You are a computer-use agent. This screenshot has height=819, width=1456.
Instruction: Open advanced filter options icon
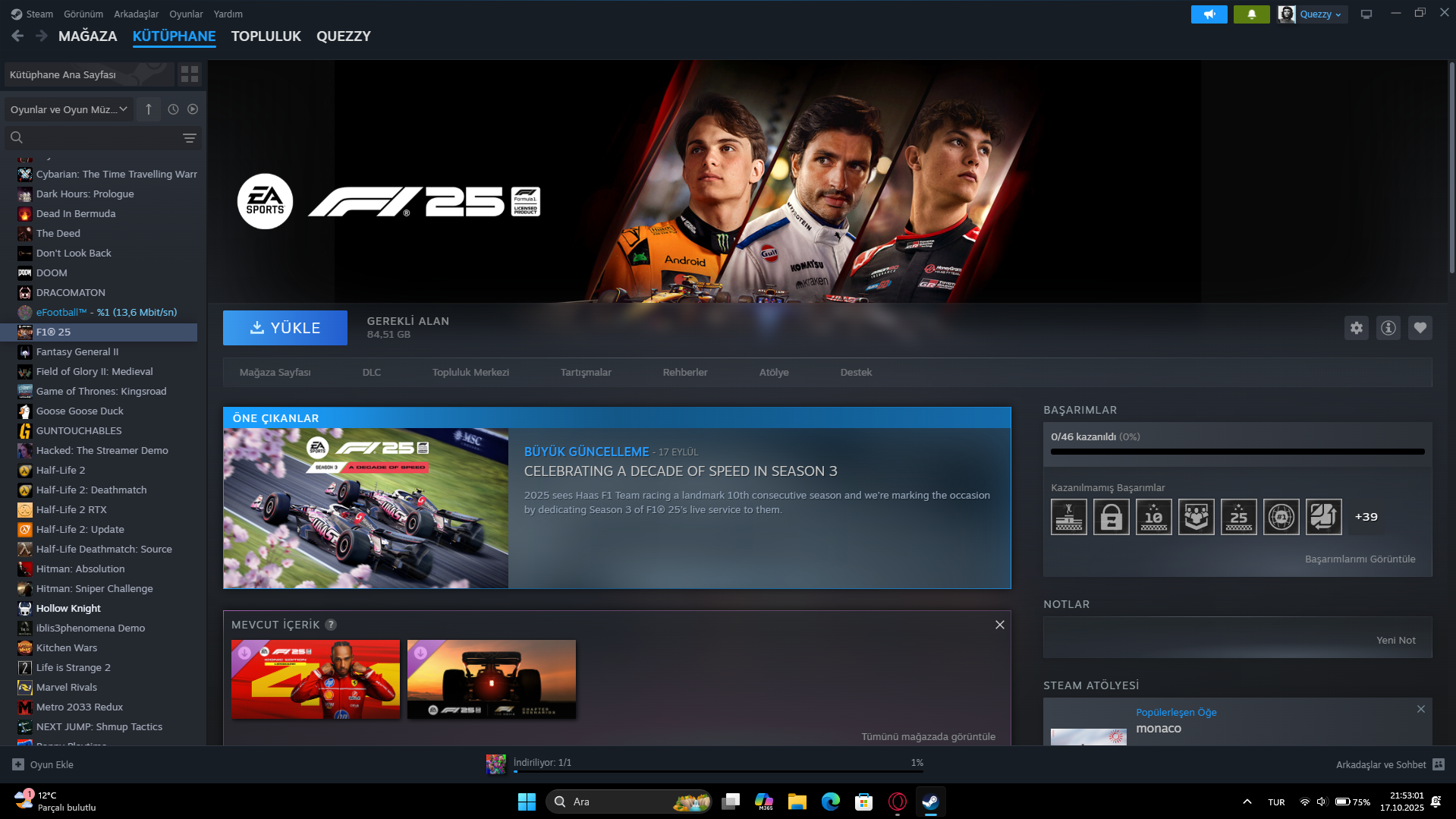tap(189, 138)
